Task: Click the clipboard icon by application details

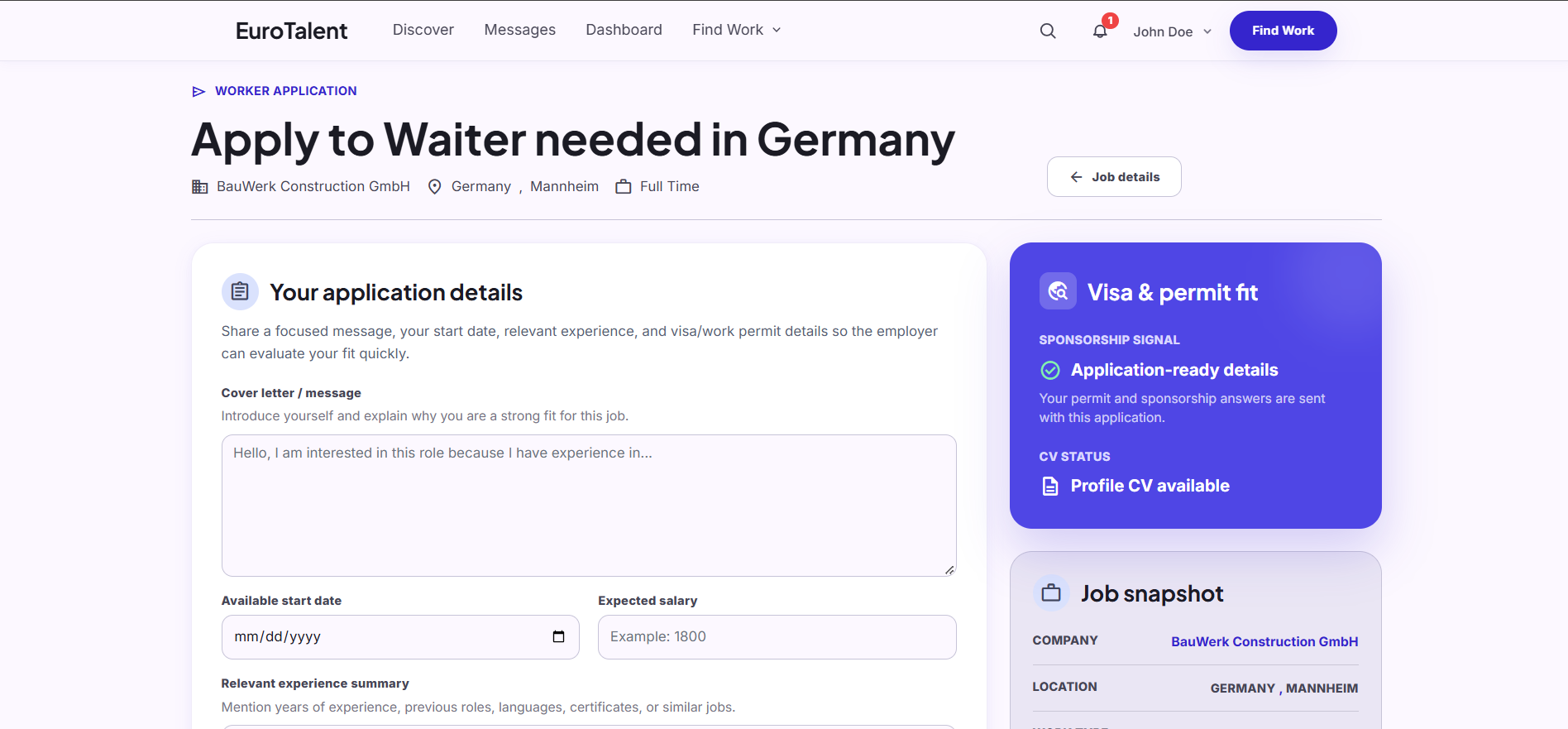Action: pyautogui.click(x=240, y=291)
